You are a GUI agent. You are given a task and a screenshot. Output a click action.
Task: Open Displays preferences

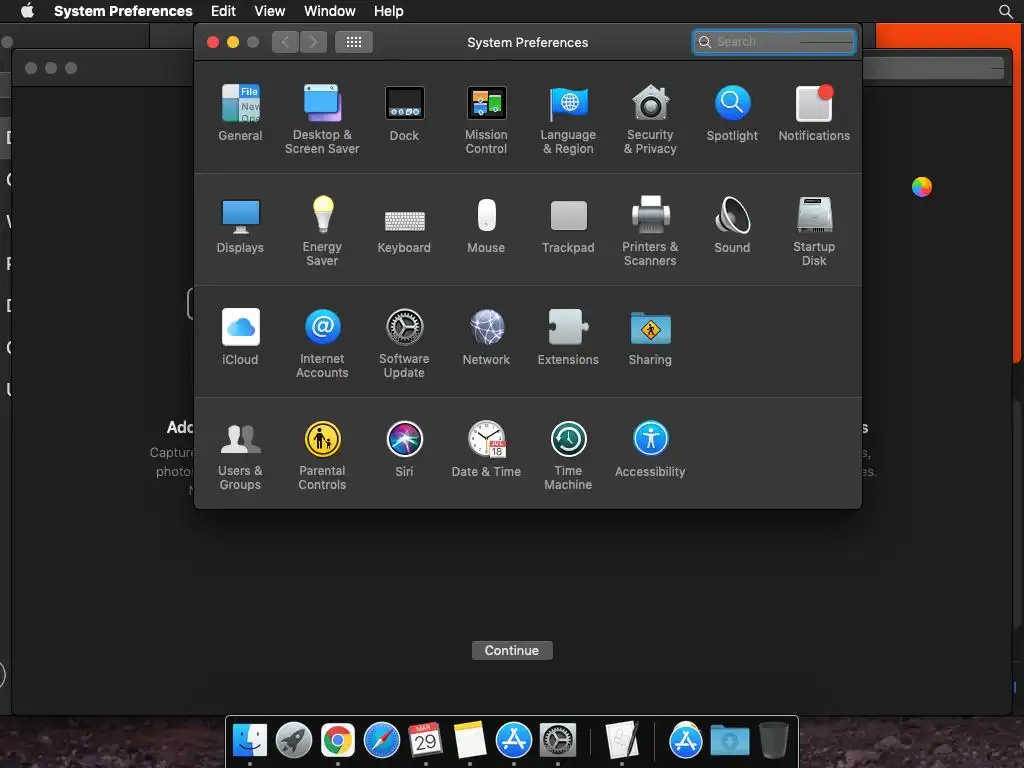tap(240, 225)
